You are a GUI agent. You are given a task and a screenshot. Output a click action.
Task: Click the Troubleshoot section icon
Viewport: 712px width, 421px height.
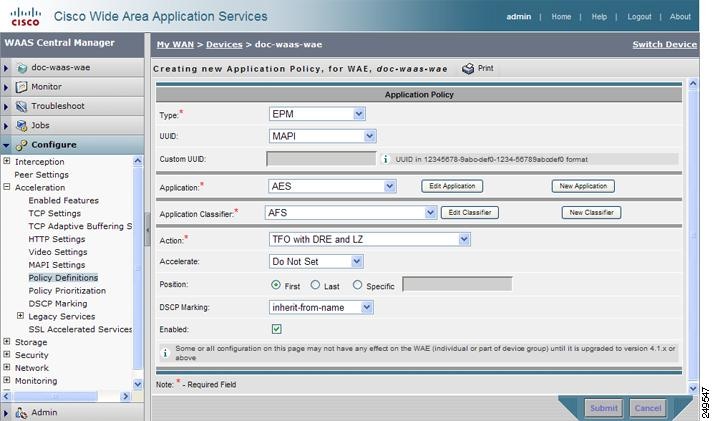coord(21,106)
